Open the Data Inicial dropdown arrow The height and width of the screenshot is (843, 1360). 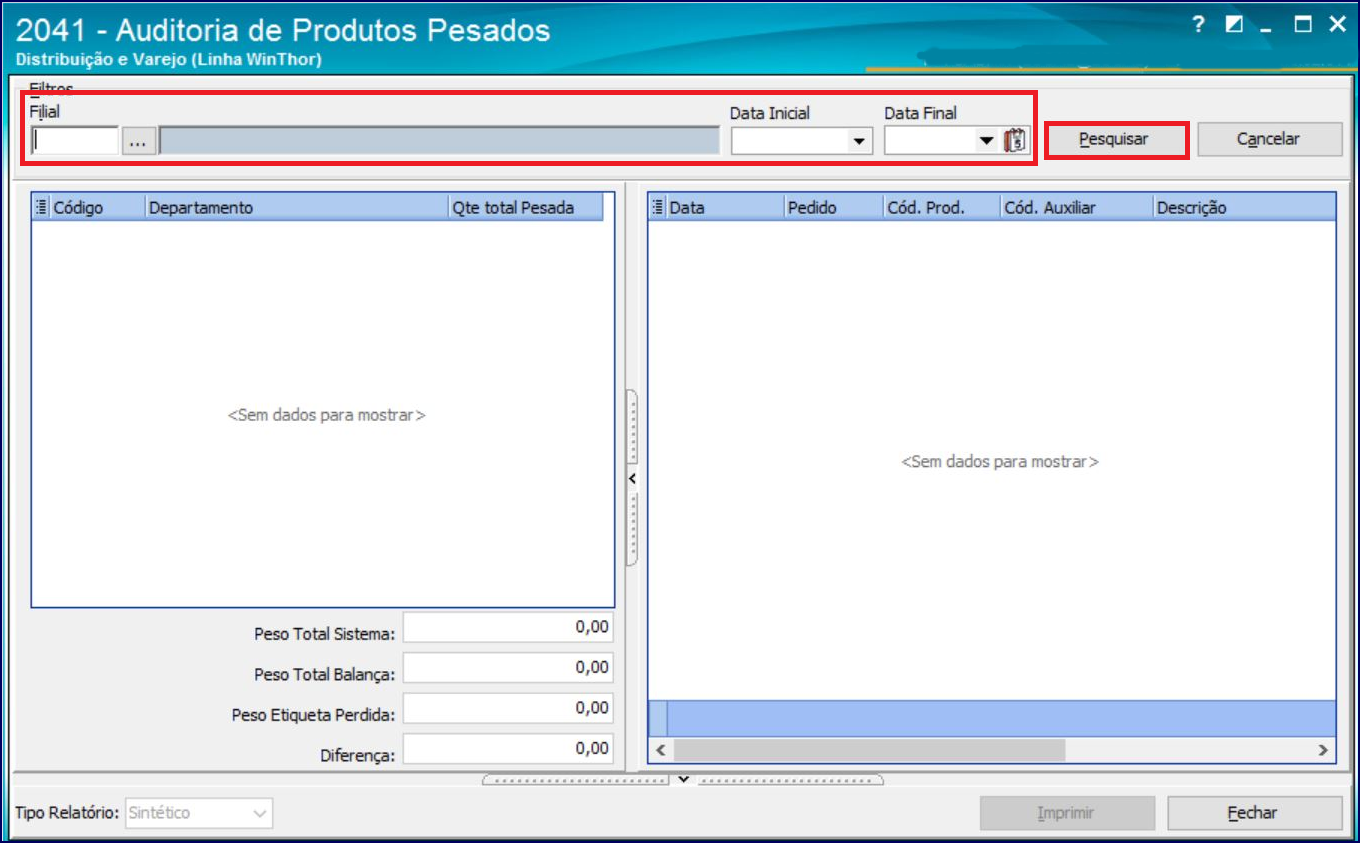point(859,142)
